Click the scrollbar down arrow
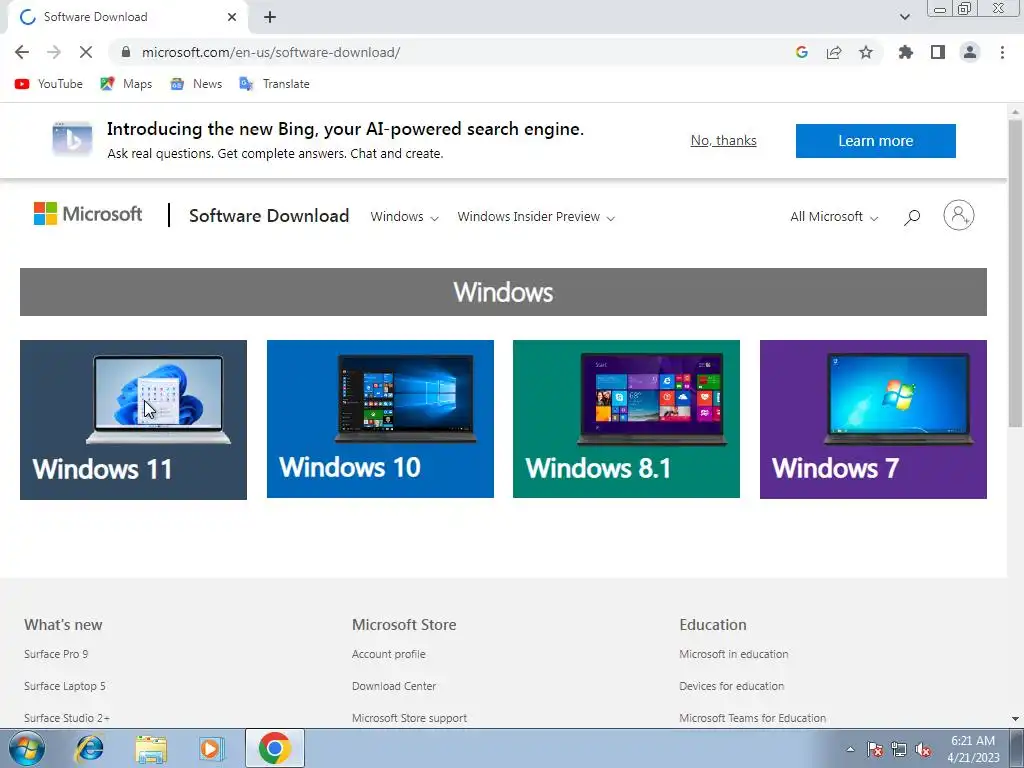Screen dimensions: 1024x768 point(1015,718)
